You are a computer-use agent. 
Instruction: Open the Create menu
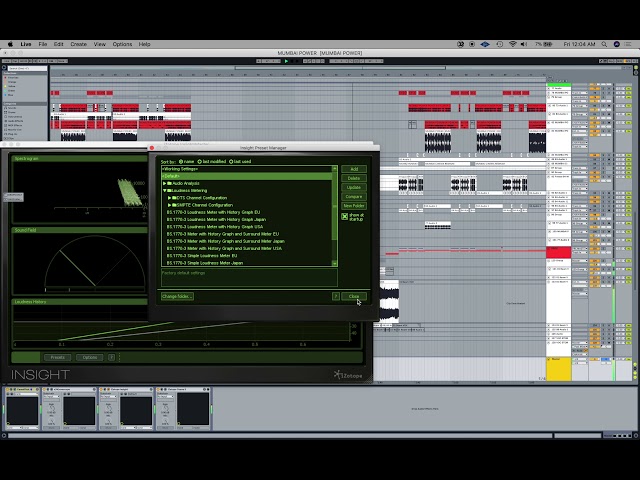point(78,44)
